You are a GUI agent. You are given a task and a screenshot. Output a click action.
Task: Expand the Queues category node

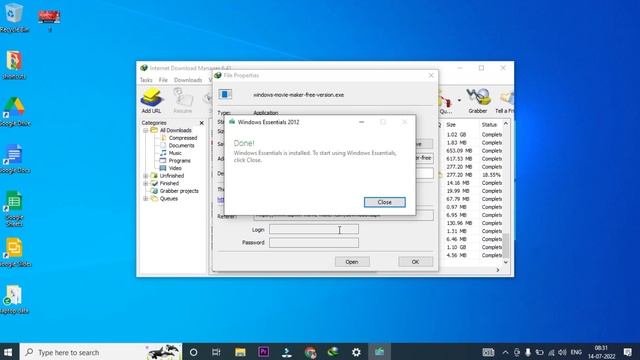coord(146,199)
